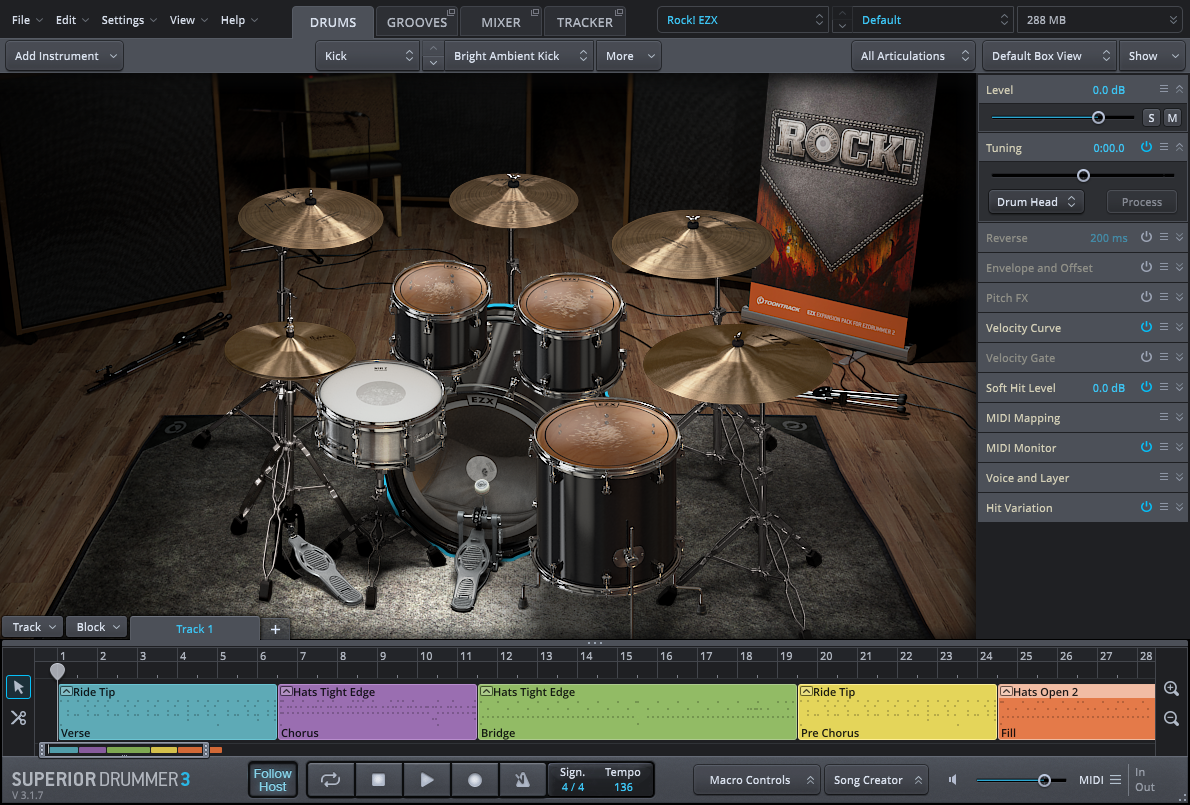Open the MIDI Mapping menu icon
The height and width of the screenshot is (805, 1190).
coord(1163,417)
